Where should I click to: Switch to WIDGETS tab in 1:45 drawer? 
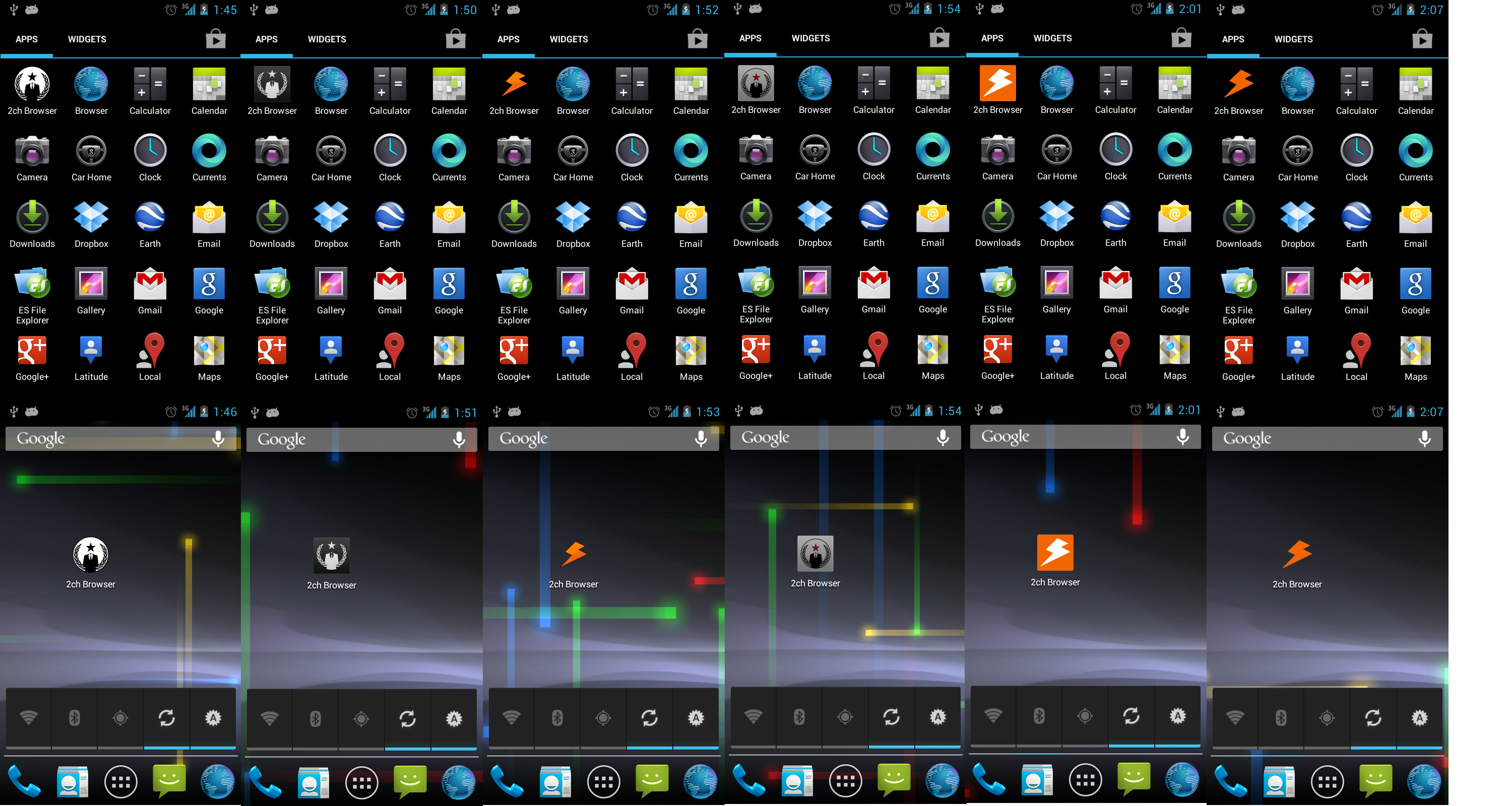(x=87, y=39)
